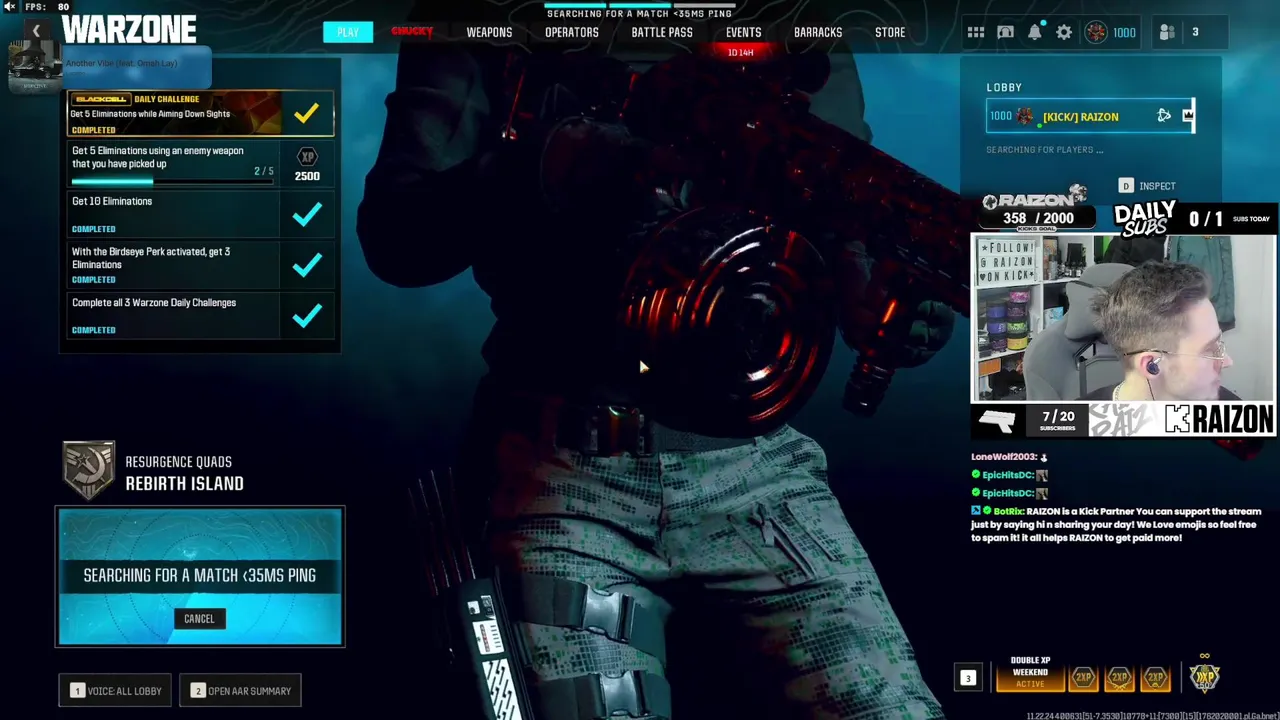Click the BotRix chat message
Screen dimensions: 1280x720
click(x=1117, y=524)
